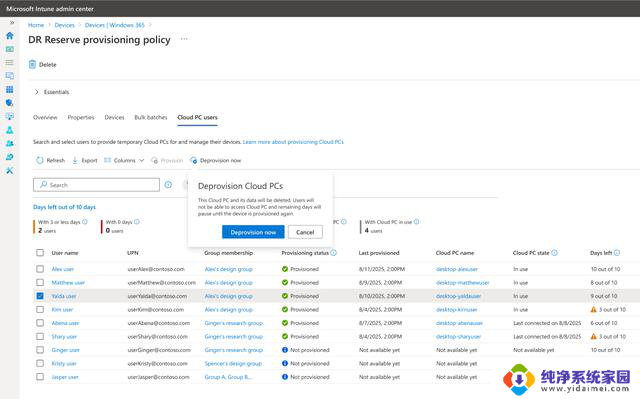Screen dimensions: 640x399
Task: Expand the left navigation with double chevron
Action: tap(12, 22)
